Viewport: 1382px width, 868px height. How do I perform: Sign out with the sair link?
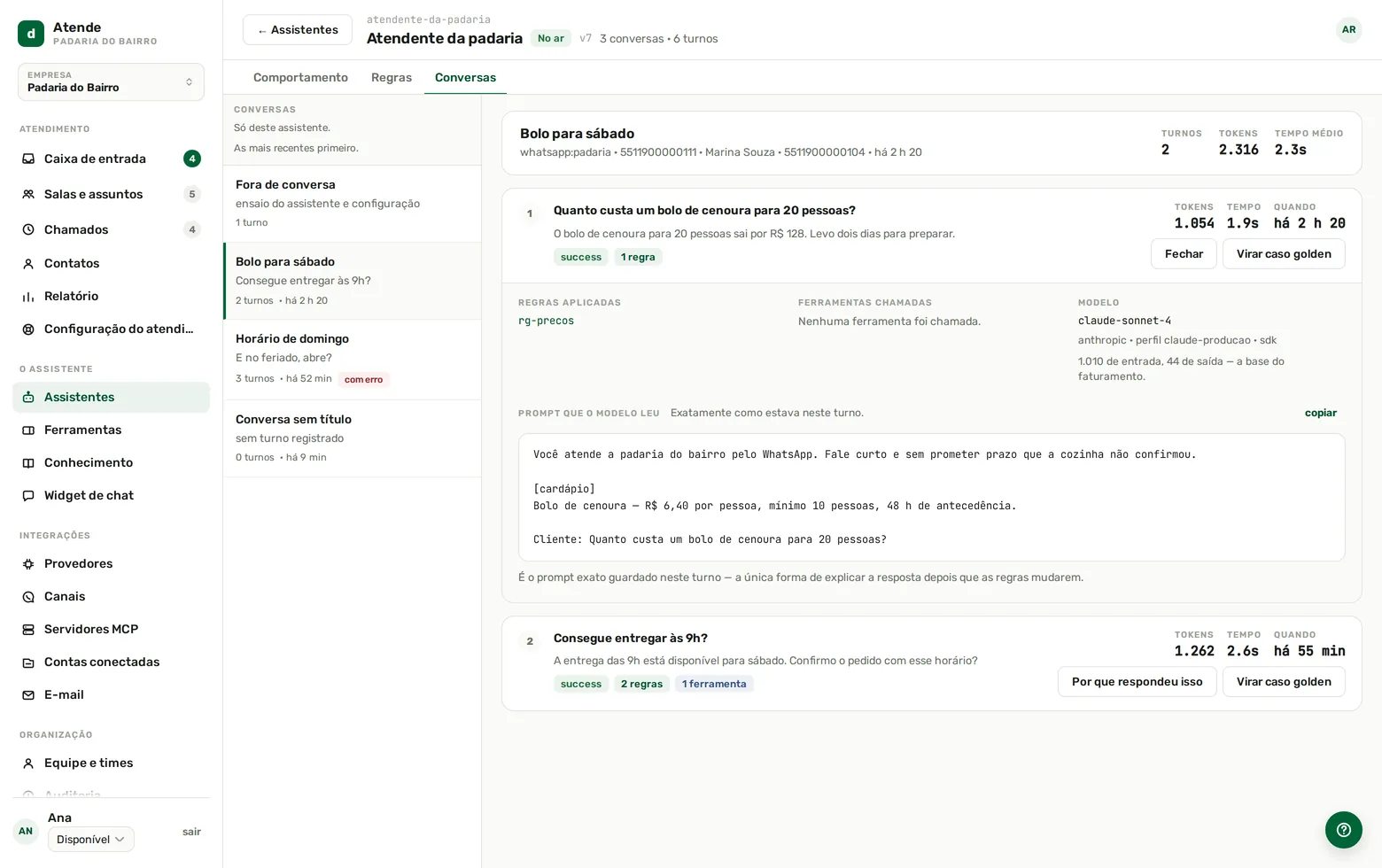pyautogui.click(x=191, y=832)
